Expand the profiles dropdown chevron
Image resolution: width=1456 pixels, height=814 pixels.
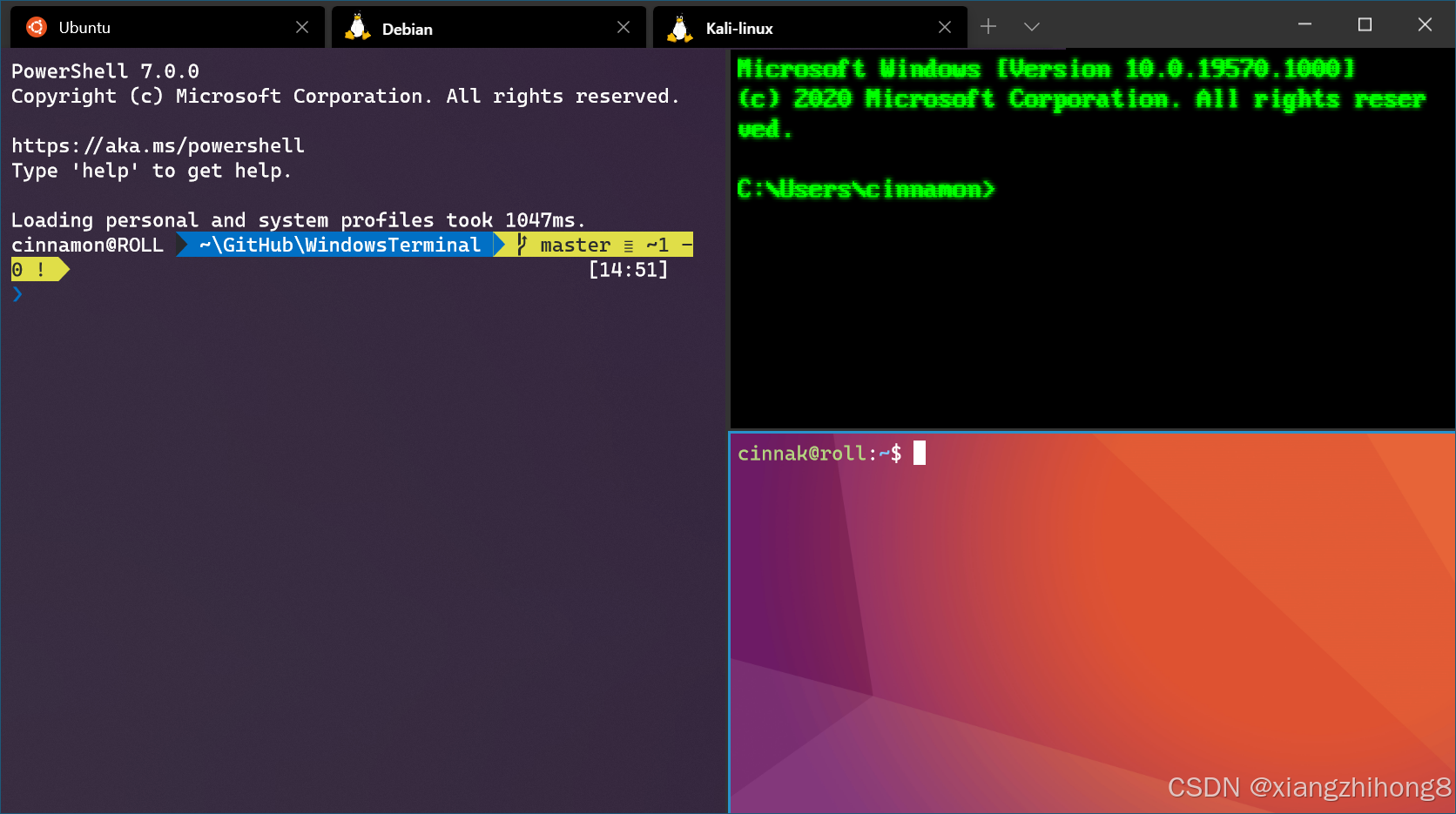tap(1032, 27)
